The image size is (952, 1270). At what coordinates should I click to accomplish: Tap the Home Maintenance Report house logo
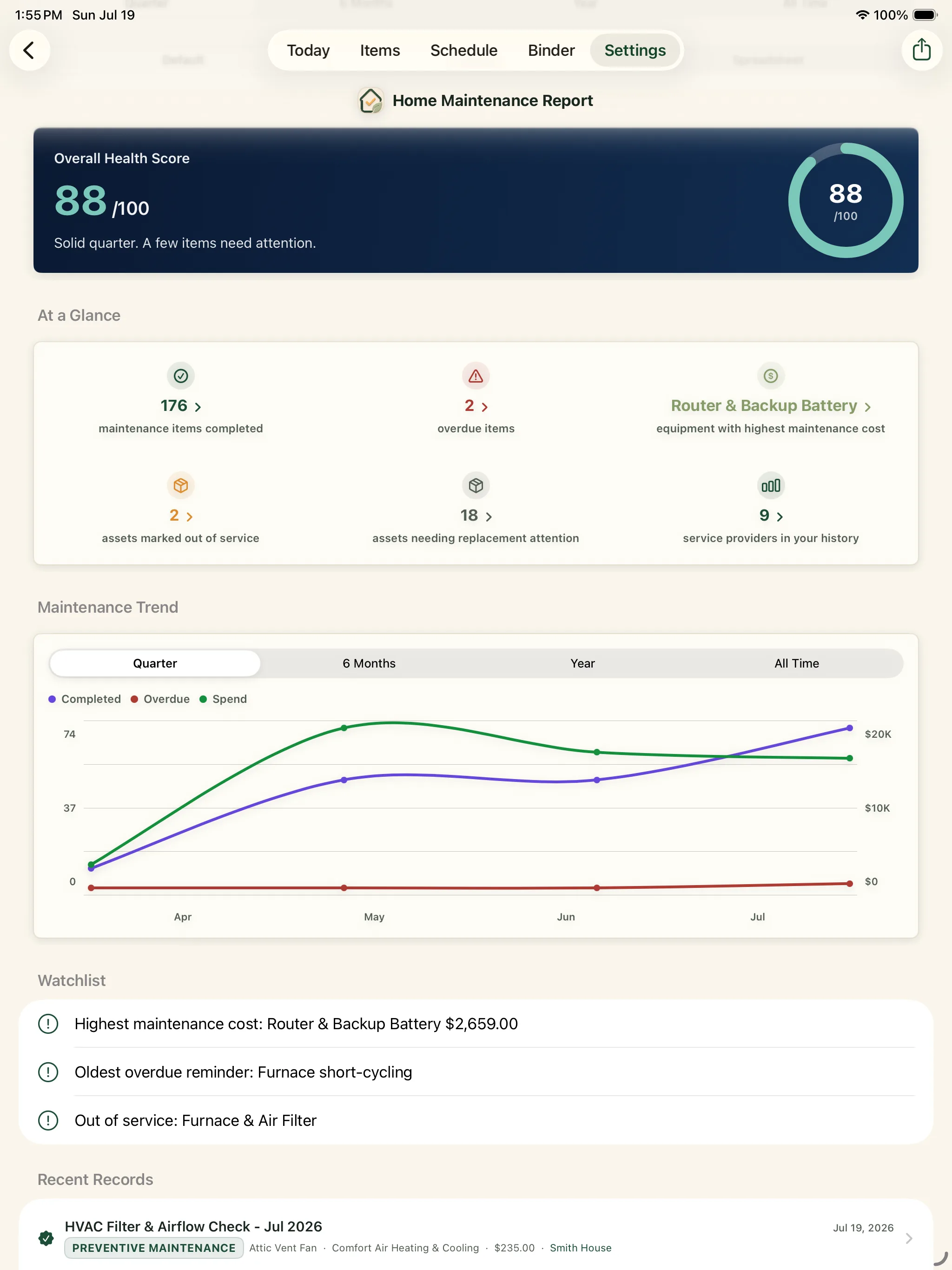(x=371, y=101)
